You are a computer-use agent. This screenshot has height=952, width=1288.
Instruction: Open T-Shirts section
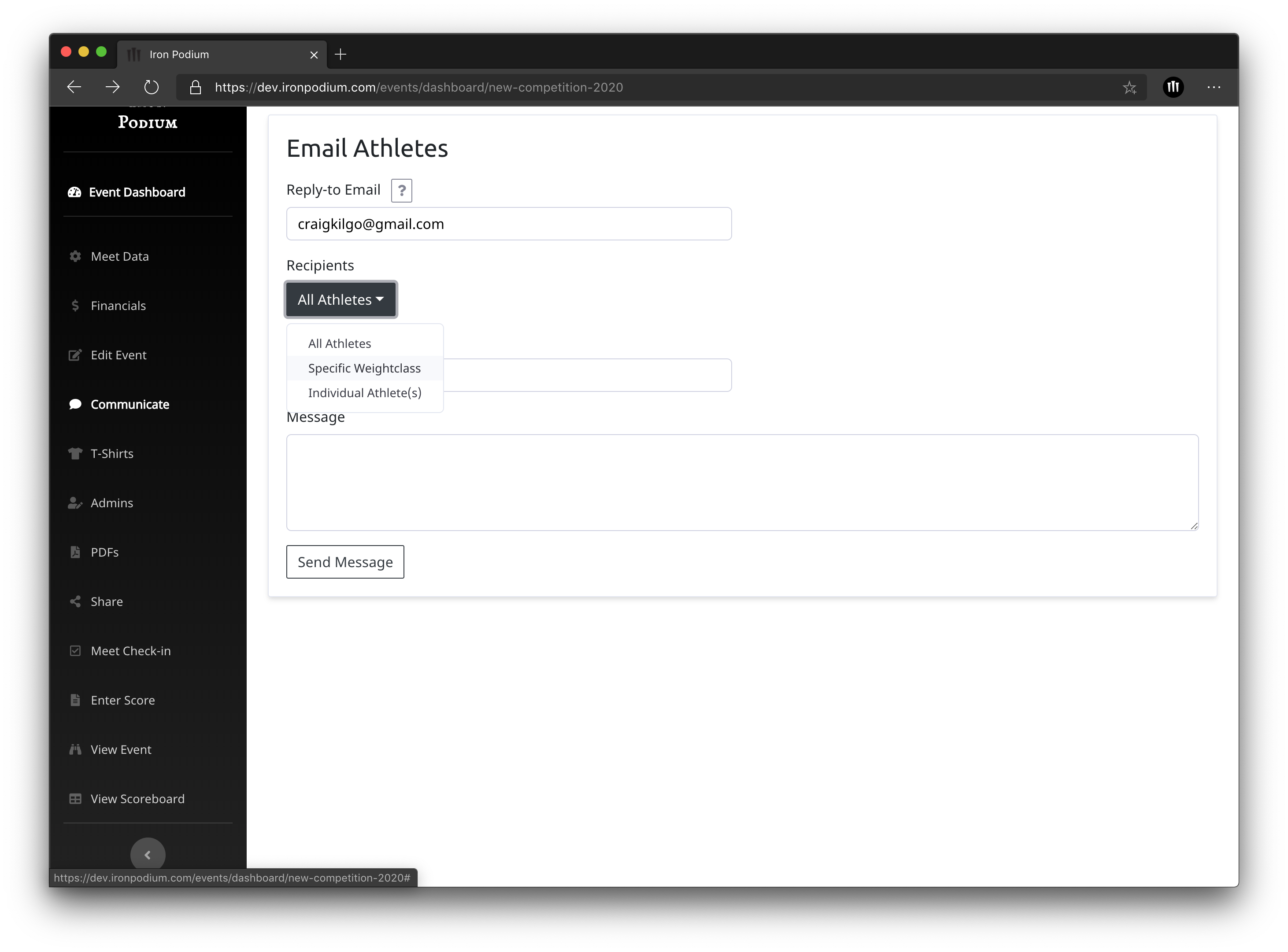point(112,454)
